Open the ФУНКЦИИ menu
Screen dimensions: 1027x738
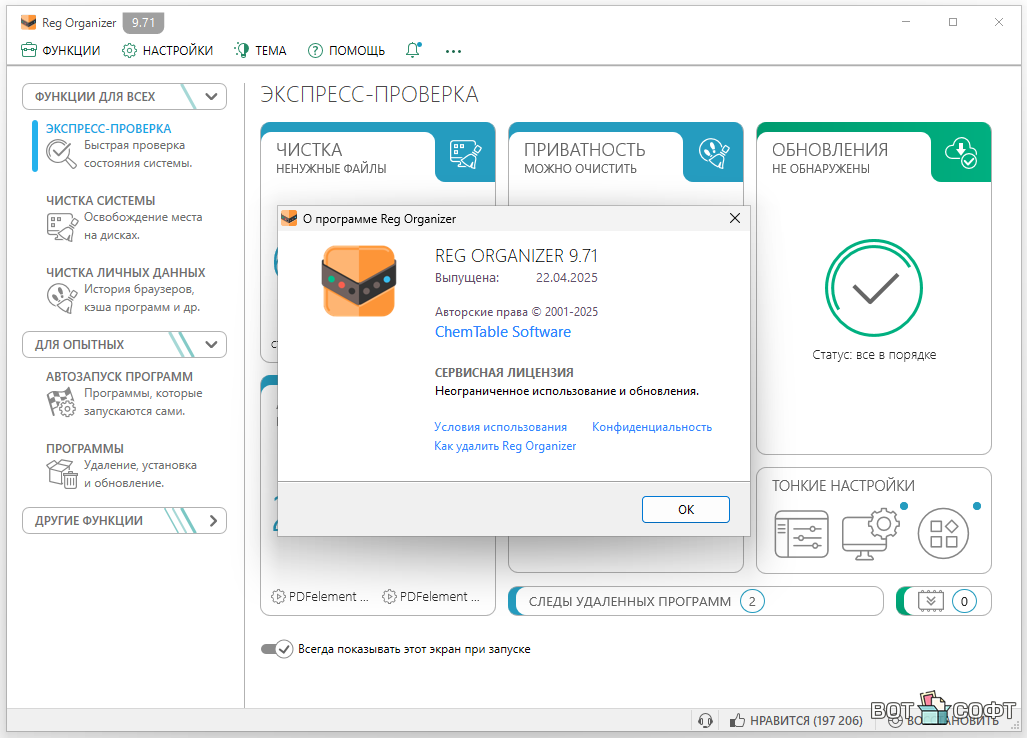pyautogui.click(x=60, y=50)
